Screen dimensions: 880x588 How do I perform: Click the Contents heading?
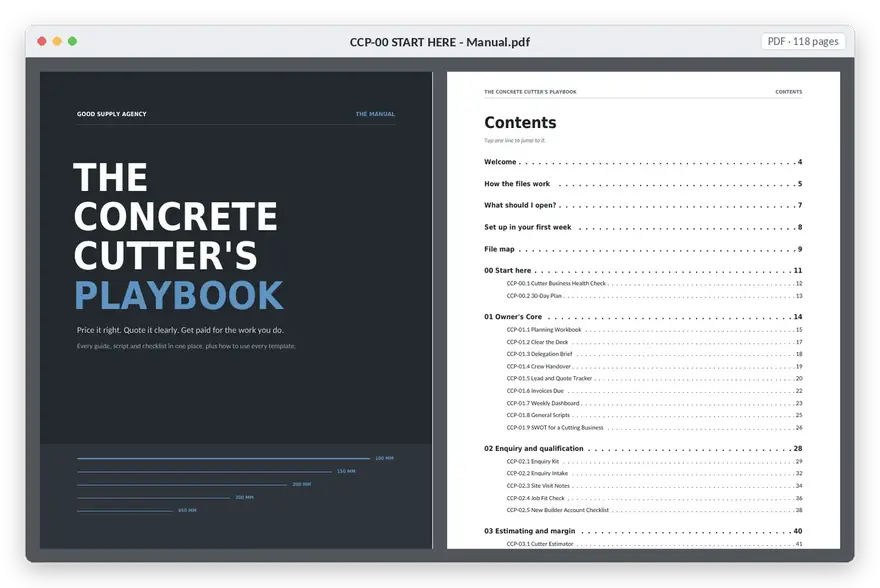pos(520,122)
